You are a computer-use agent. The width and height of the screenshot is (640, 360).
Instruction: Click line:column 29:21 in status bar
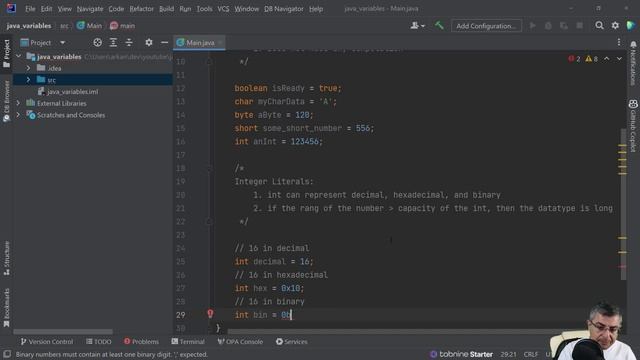click(x=508, y=354)
